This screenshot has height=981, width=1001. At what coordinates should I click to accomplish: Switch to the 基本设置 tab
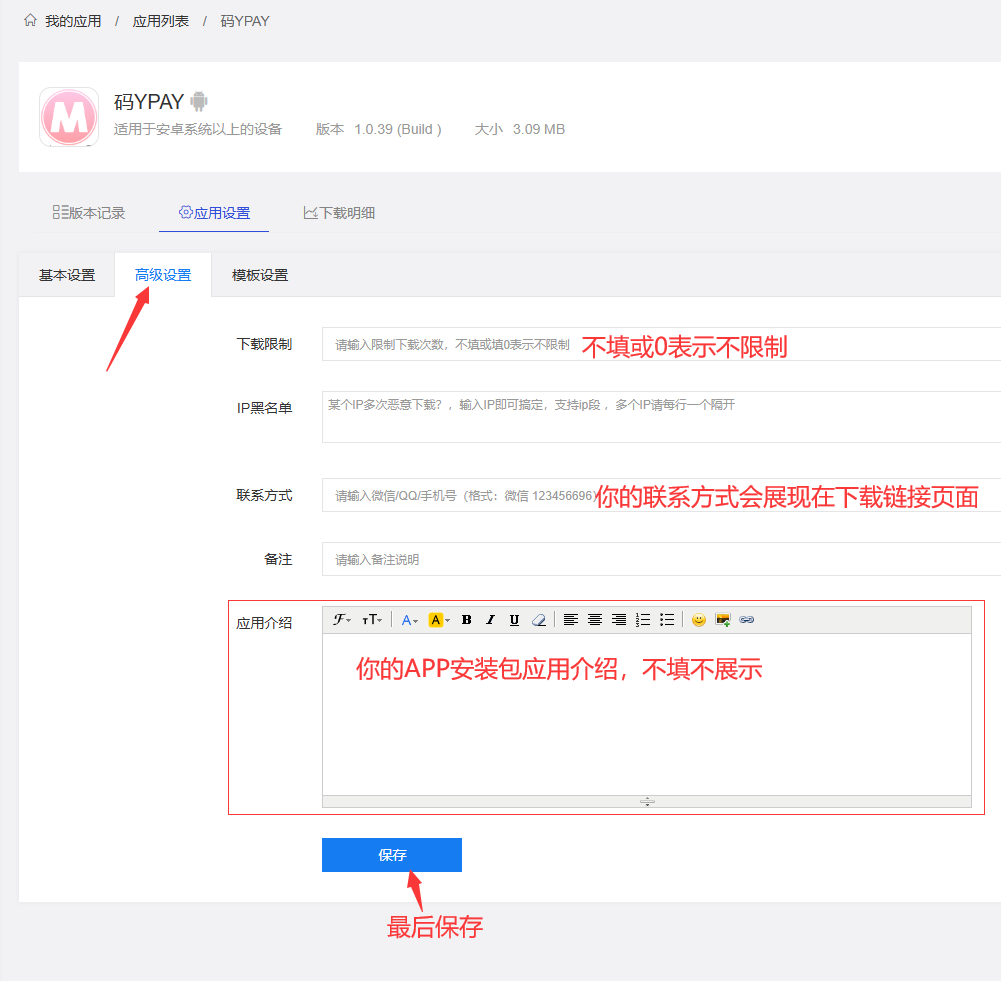[67, 275]
